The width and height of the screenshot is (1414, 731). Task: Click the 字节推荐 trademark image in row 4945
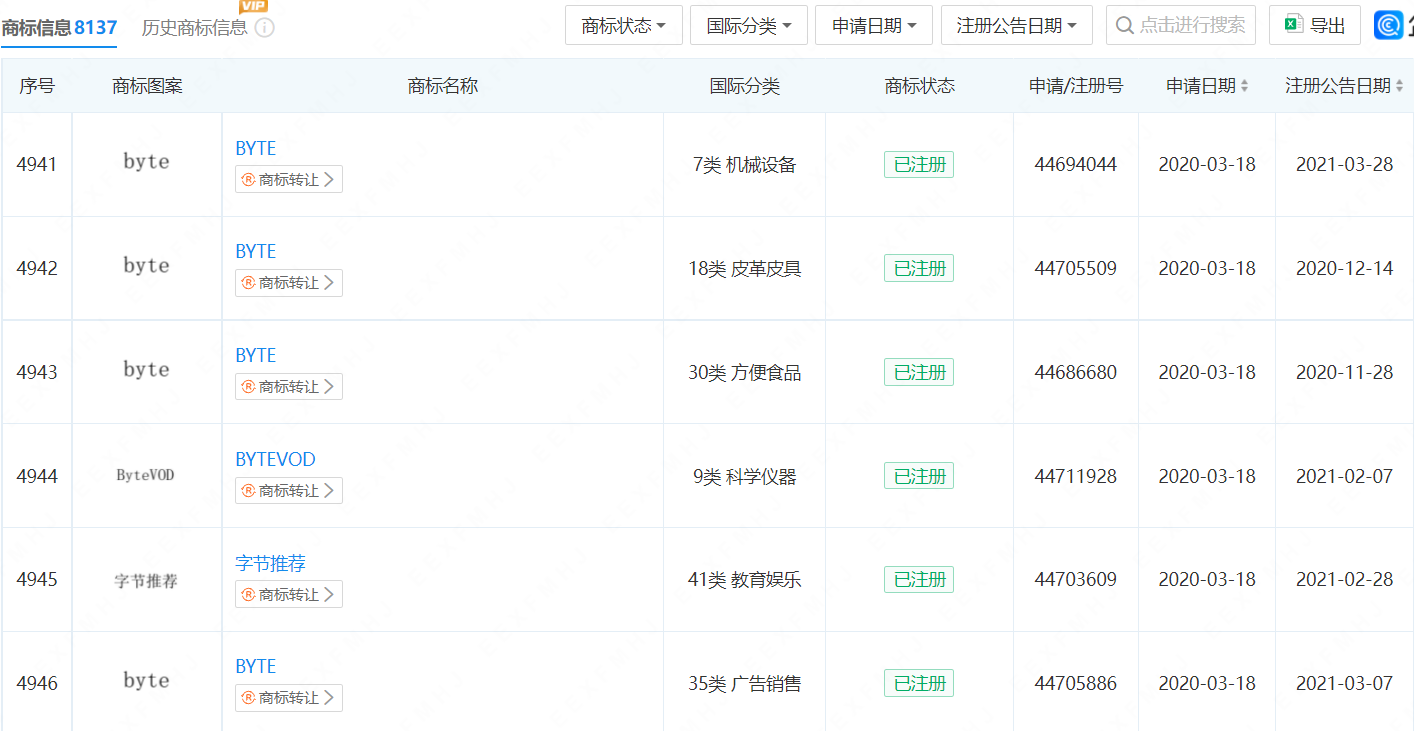[x=146, y=580]
